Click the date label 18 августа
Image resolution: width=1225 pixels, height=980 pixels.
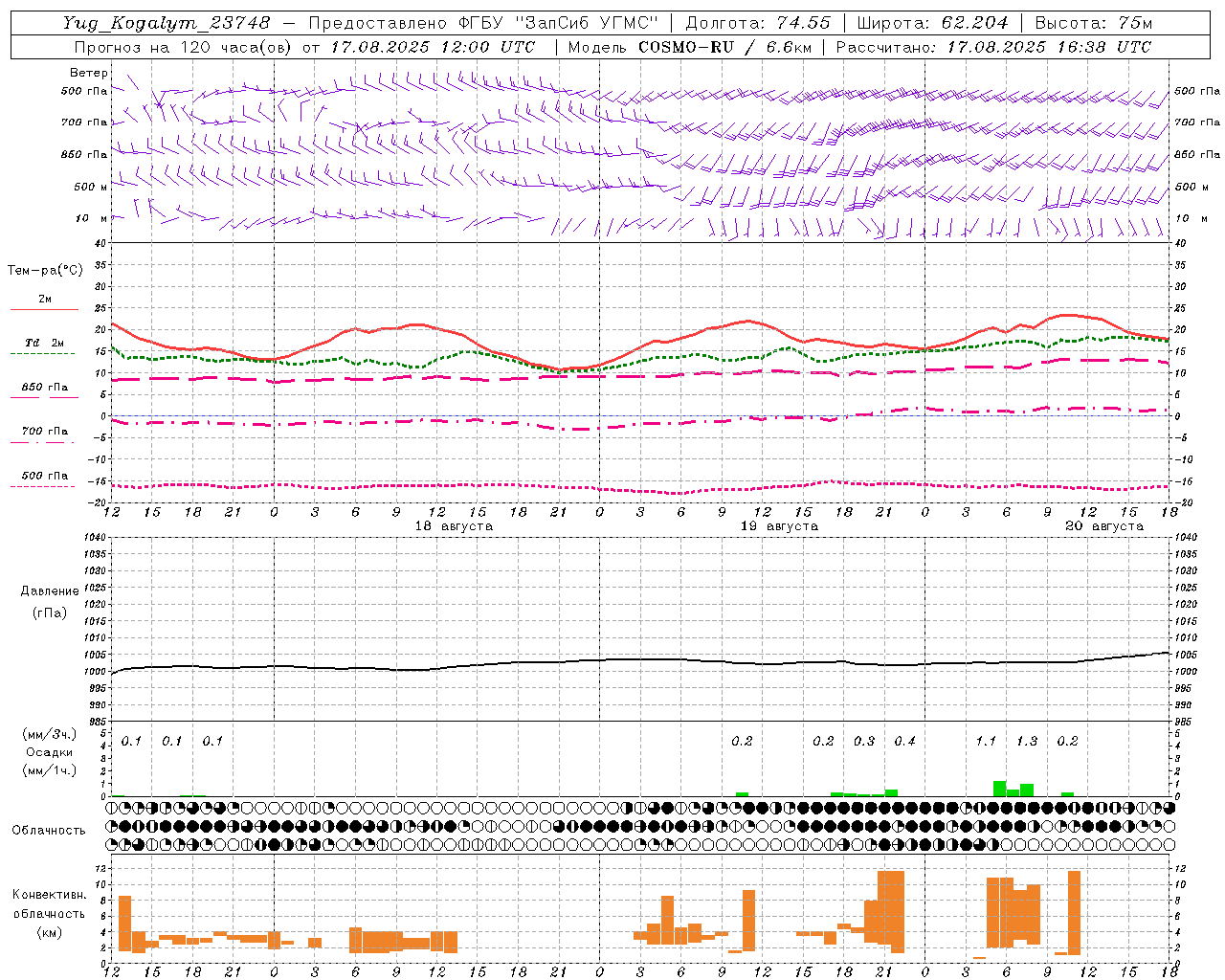pos(454,526)
